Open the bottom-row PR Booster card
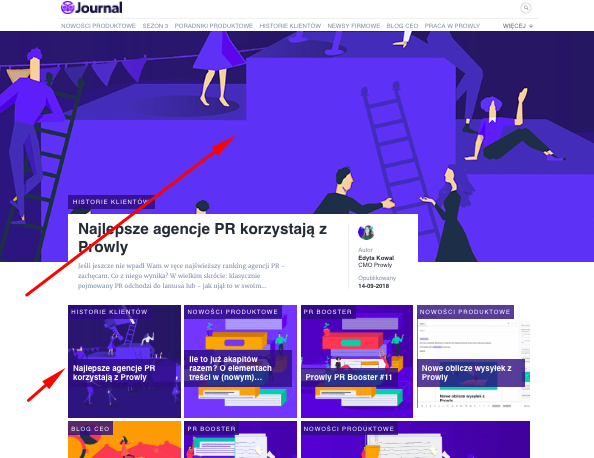This screenshot has height=458, width=594. coord(240,439)
